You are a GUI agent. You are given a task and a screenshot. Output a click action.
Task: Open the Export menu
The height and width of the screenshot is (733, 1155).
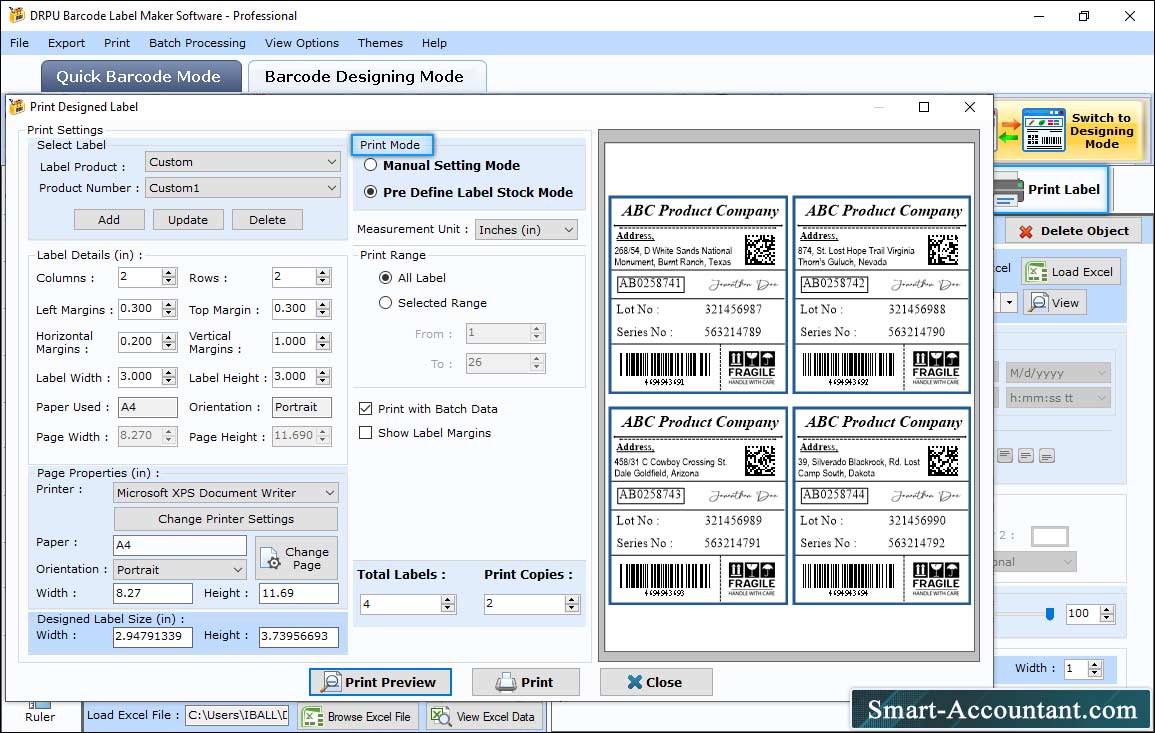[66, 43]
